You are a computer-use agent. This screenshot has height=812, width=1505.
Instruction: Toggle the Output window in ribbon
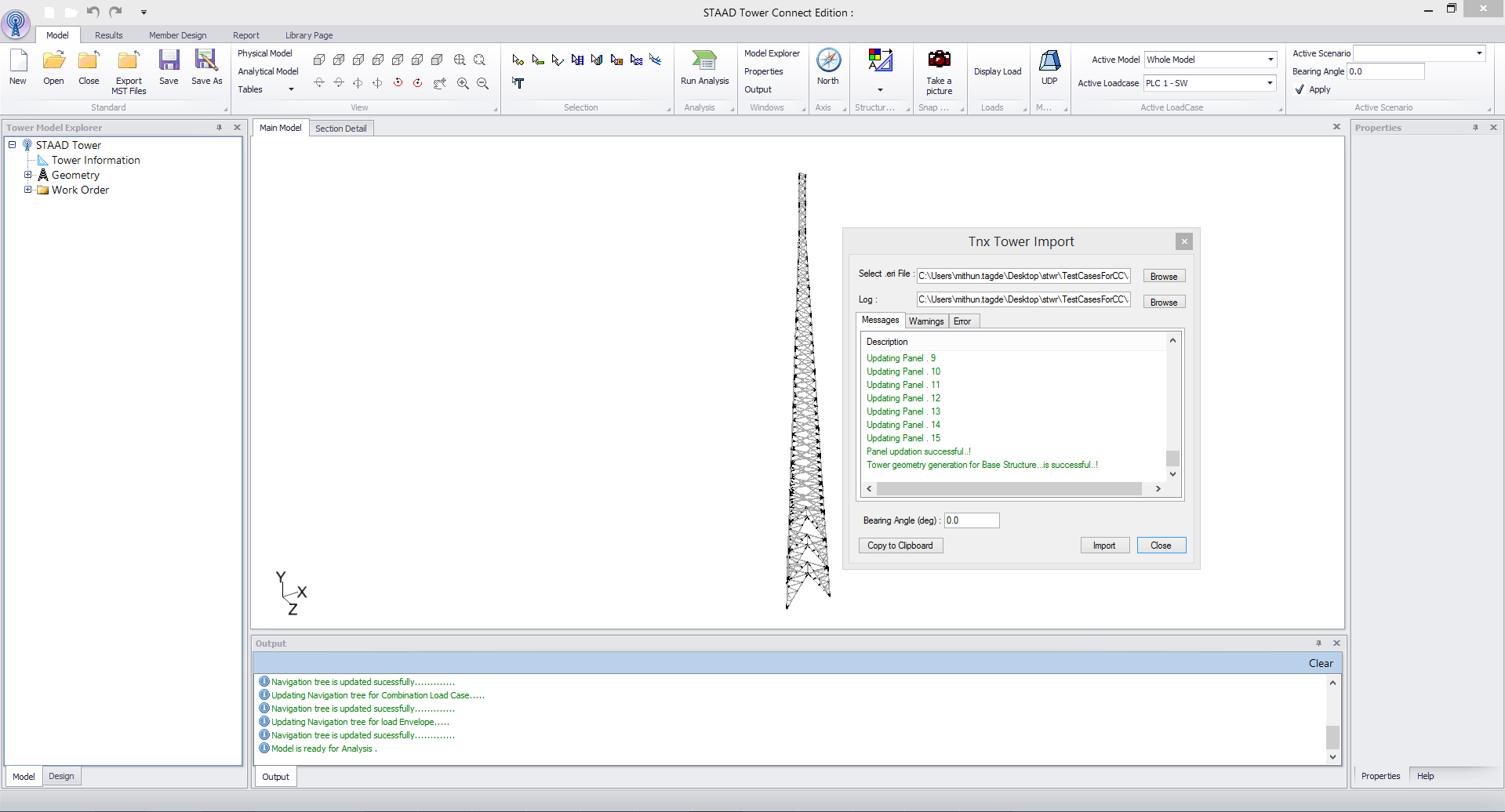pyautogui.click(x=758, y=89)
